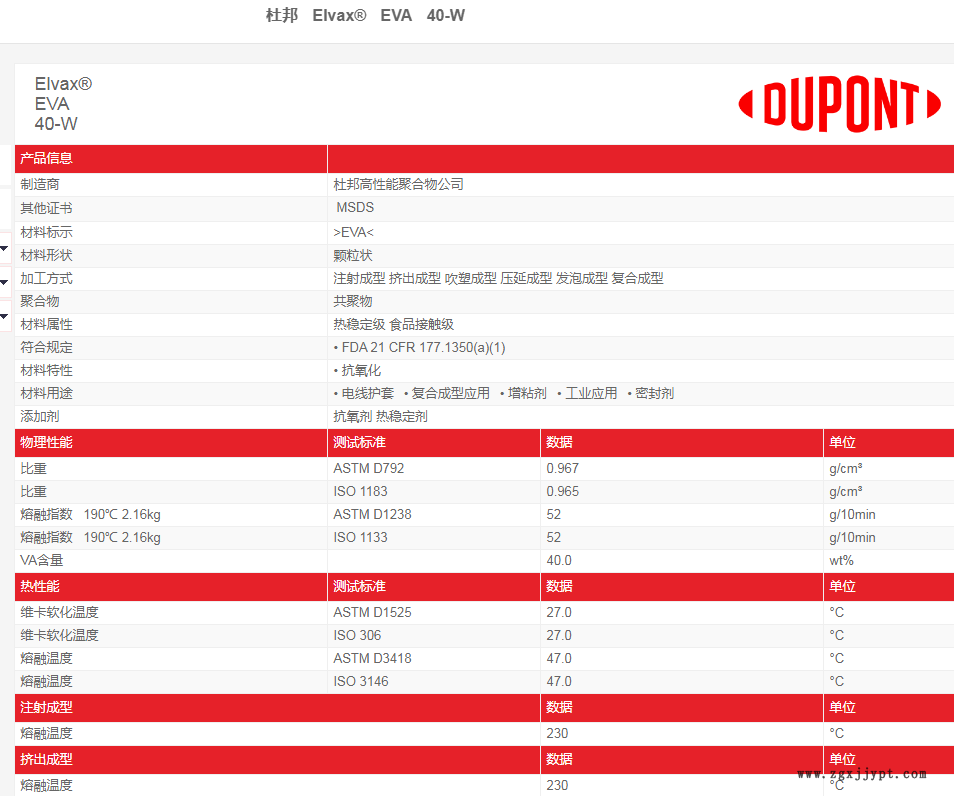Select the 产品信息 section header
Viewport: 954px width, 796px height.
pyautogui.click(x=47, y=159)
